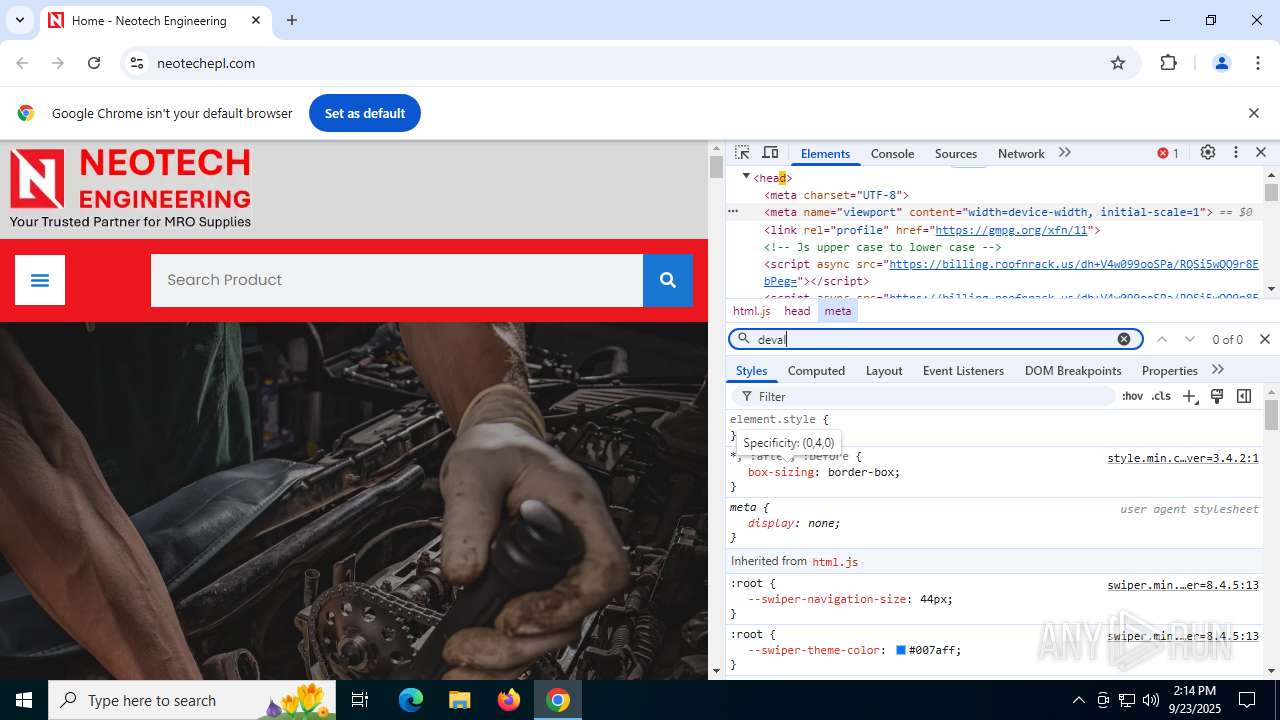The image size is (1280, 720).
Task: Toggle the :hov element state panel
Action: (1132, 396)
